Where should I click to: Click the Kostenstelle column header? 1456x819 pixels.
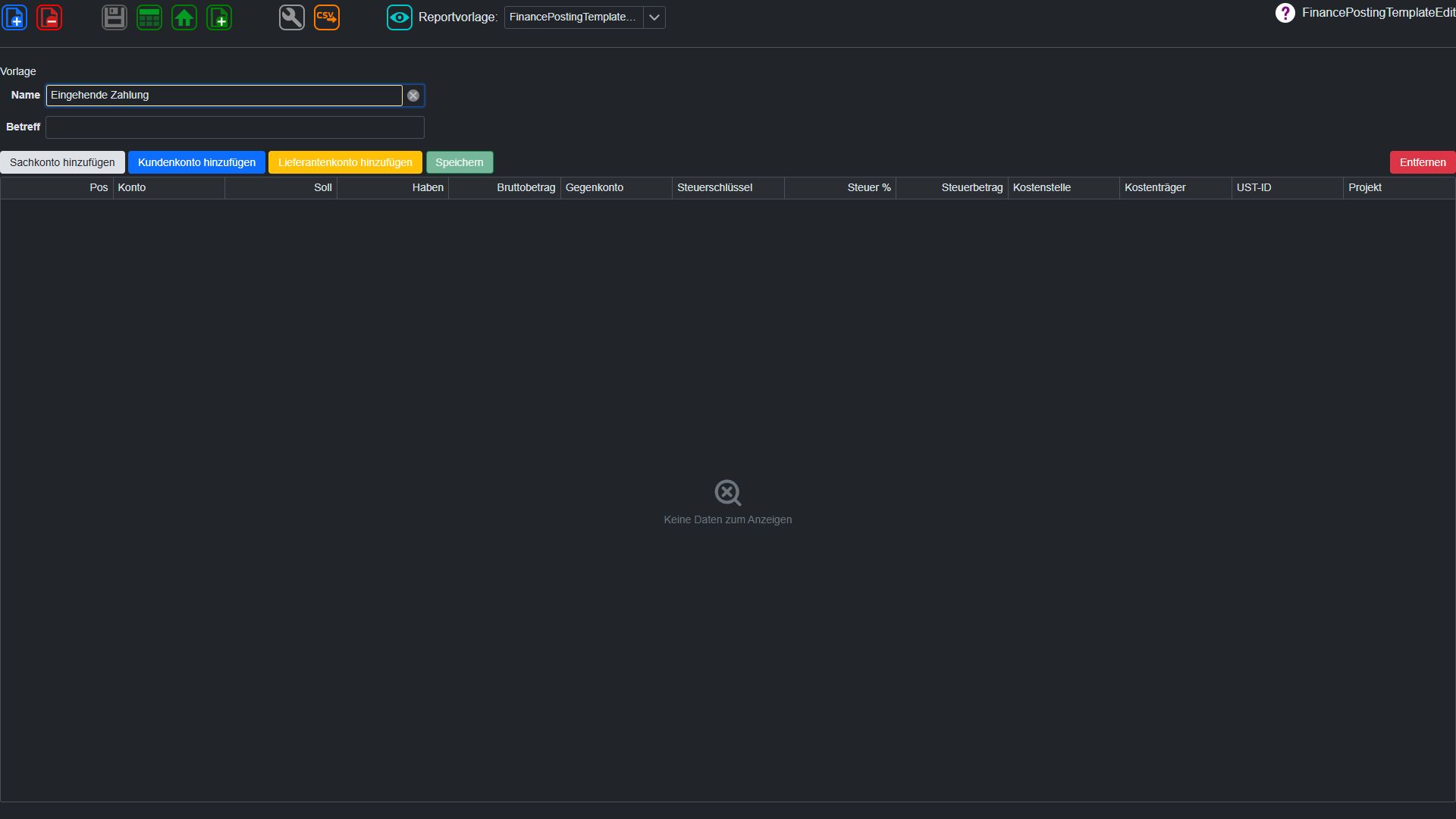[x=1064, y=188]
